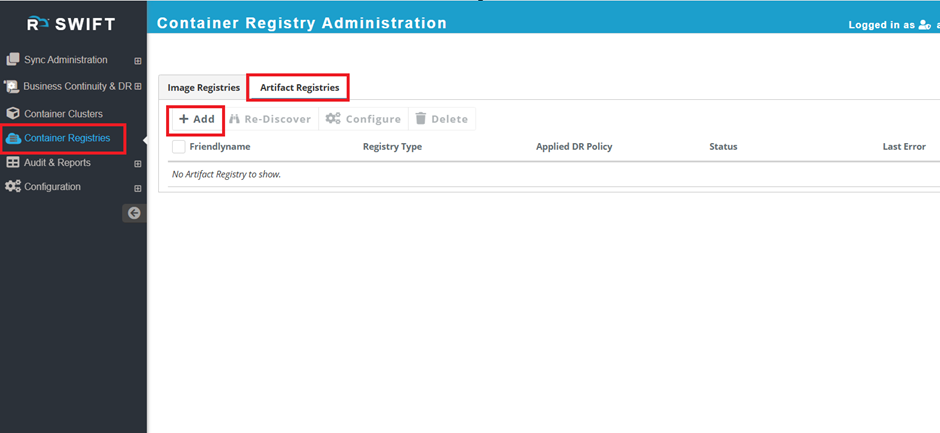The width and height of the screenshot is (940, 433).
Task: Click the Sync Administration stack icon
Action: click(13, 59)
